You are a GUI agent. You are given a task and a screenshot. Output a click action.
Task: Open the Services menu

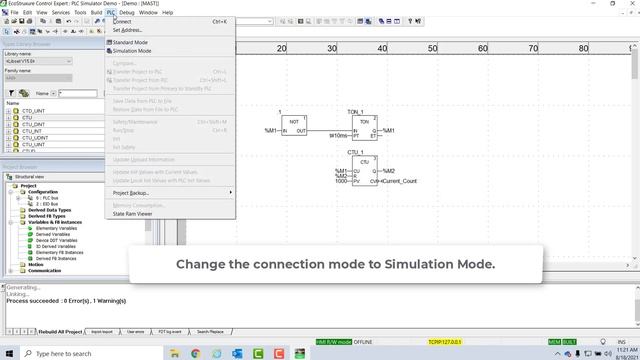[x=61, y=13]
